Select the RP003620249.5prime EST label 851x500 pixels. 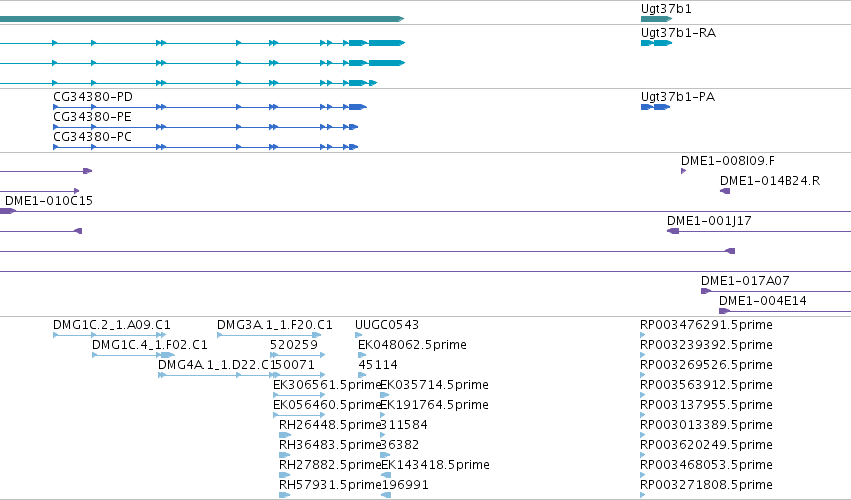(706, 445)
